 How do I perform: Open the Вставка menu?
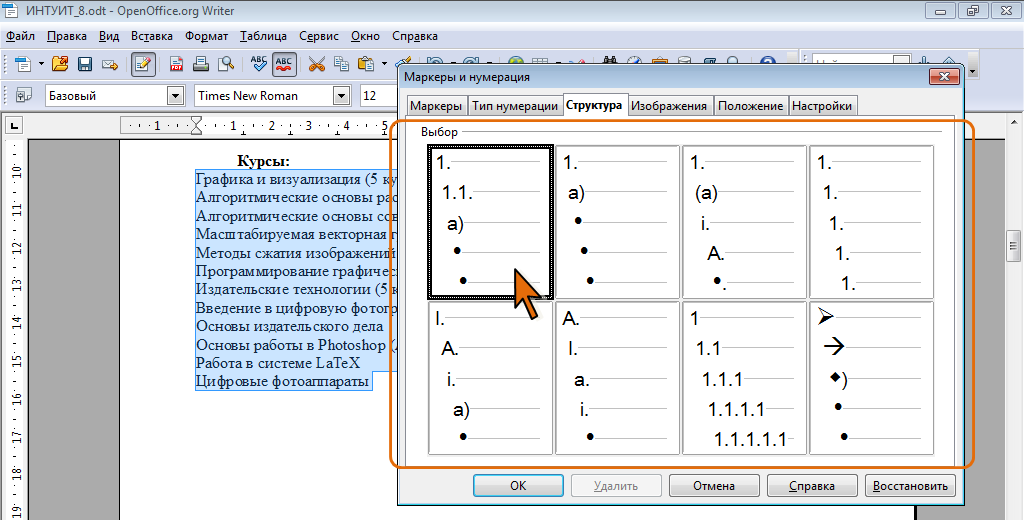click(x=152, y=36)
